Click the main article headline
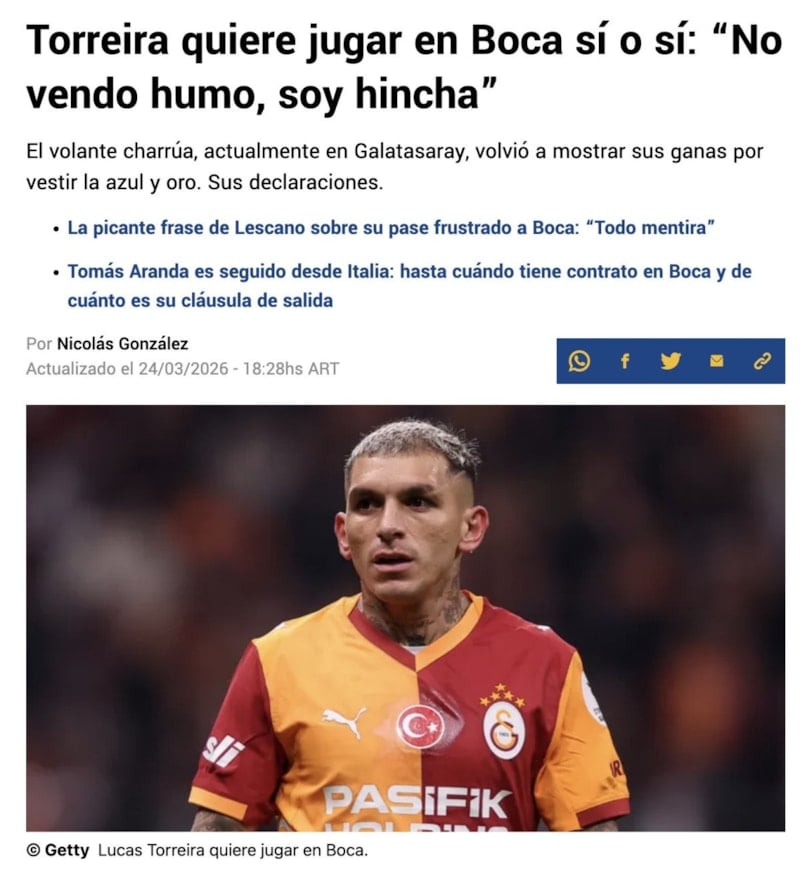Viewport: 800px width, 873px height. click(404, 67)
